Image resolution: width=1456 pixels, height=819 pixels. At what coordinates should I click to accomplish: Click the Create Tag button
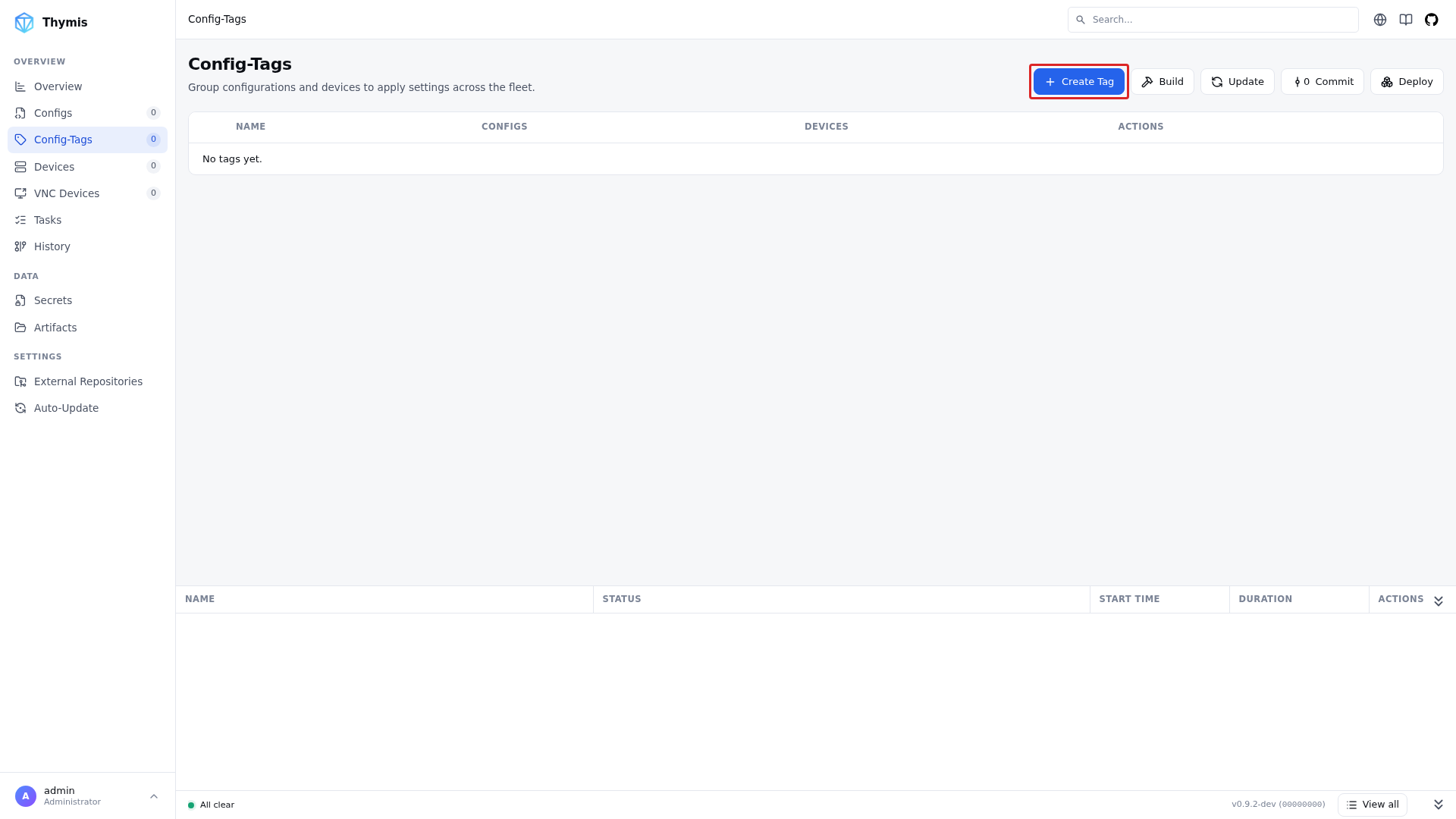pyautogui.click(x=1079, y=82)
